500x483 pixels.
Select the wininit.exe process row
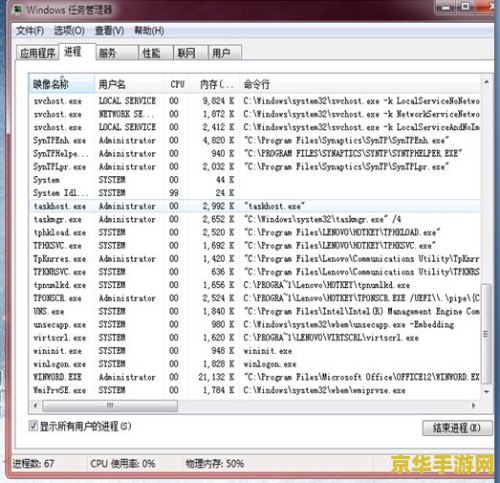[255, 351]
